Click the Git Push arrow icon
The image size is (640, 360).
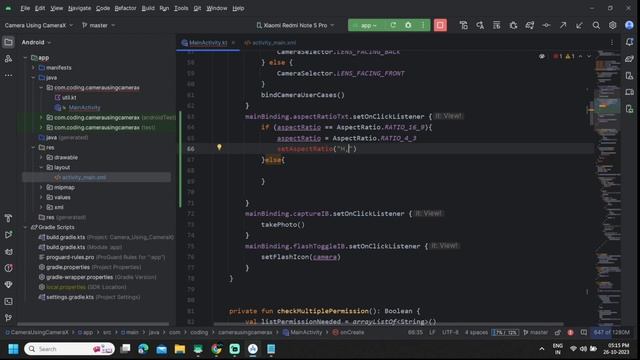coord(563,25)
